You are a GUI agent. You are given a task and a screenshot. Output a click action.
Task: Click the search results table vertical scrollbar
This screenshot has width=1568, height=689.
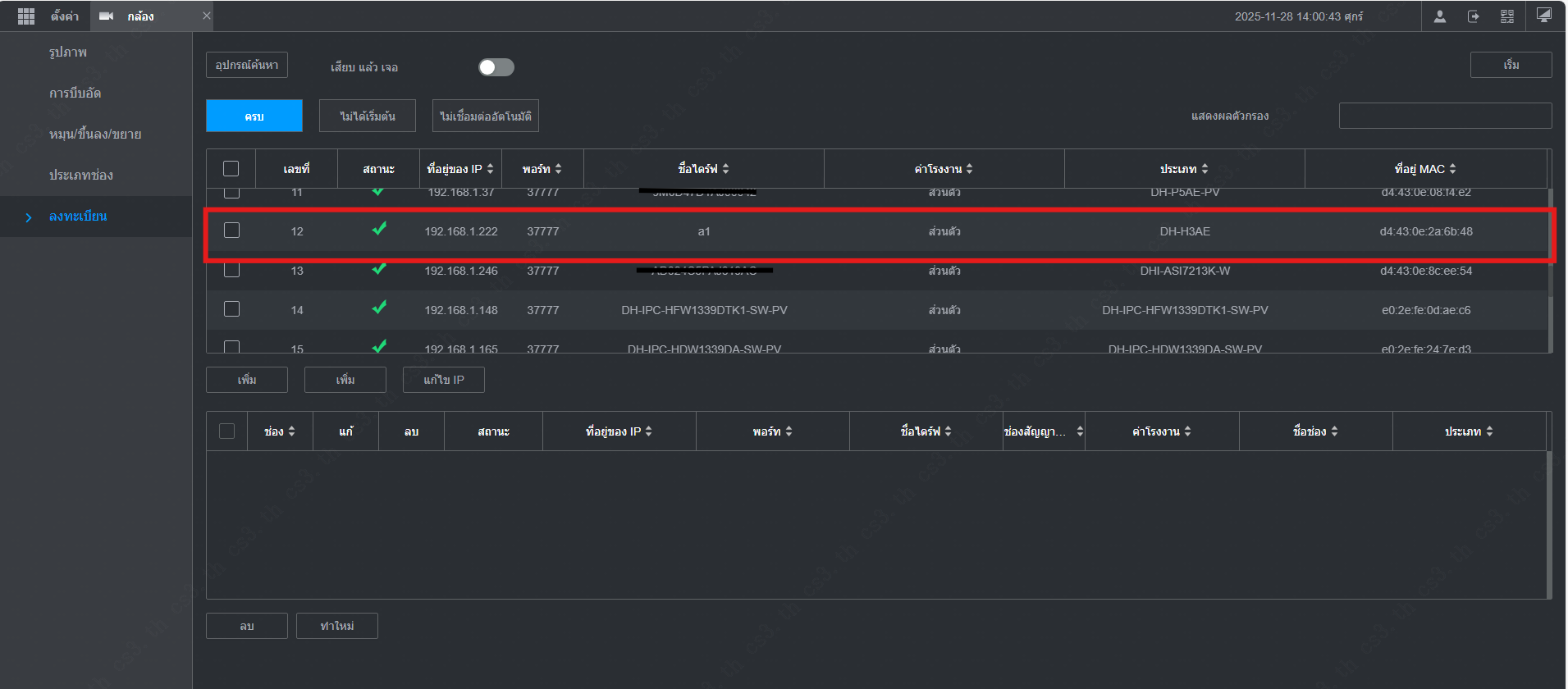pos(1550,271)
